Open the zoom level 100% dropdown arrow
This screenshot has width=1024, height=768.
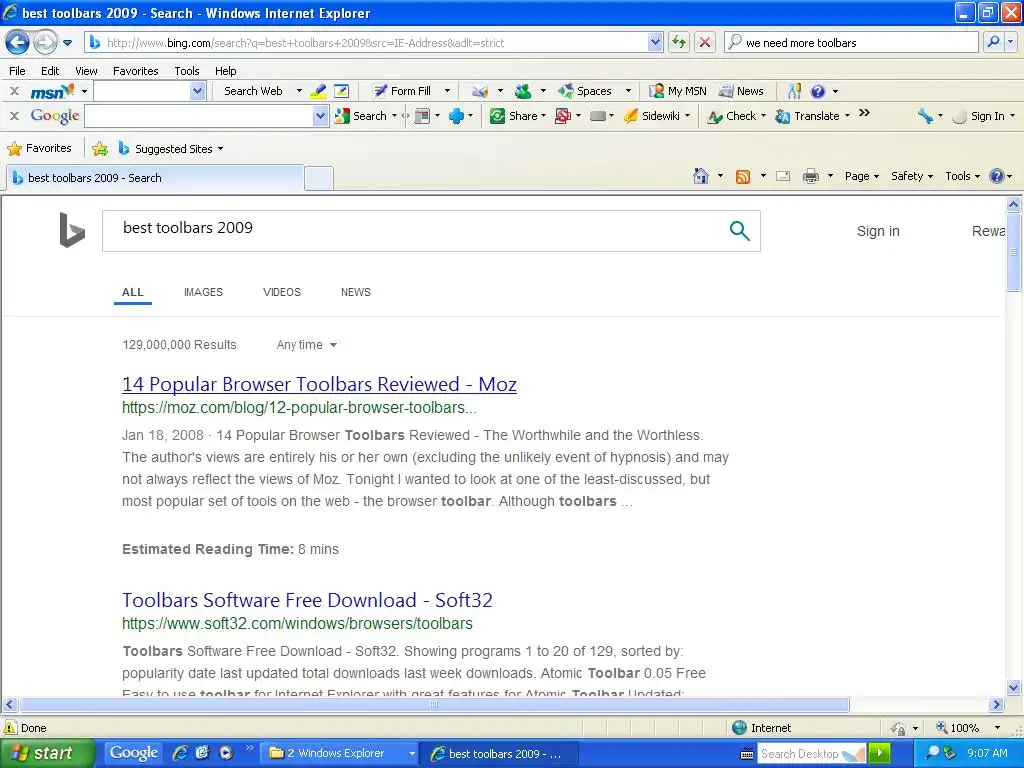pos(997,728)
